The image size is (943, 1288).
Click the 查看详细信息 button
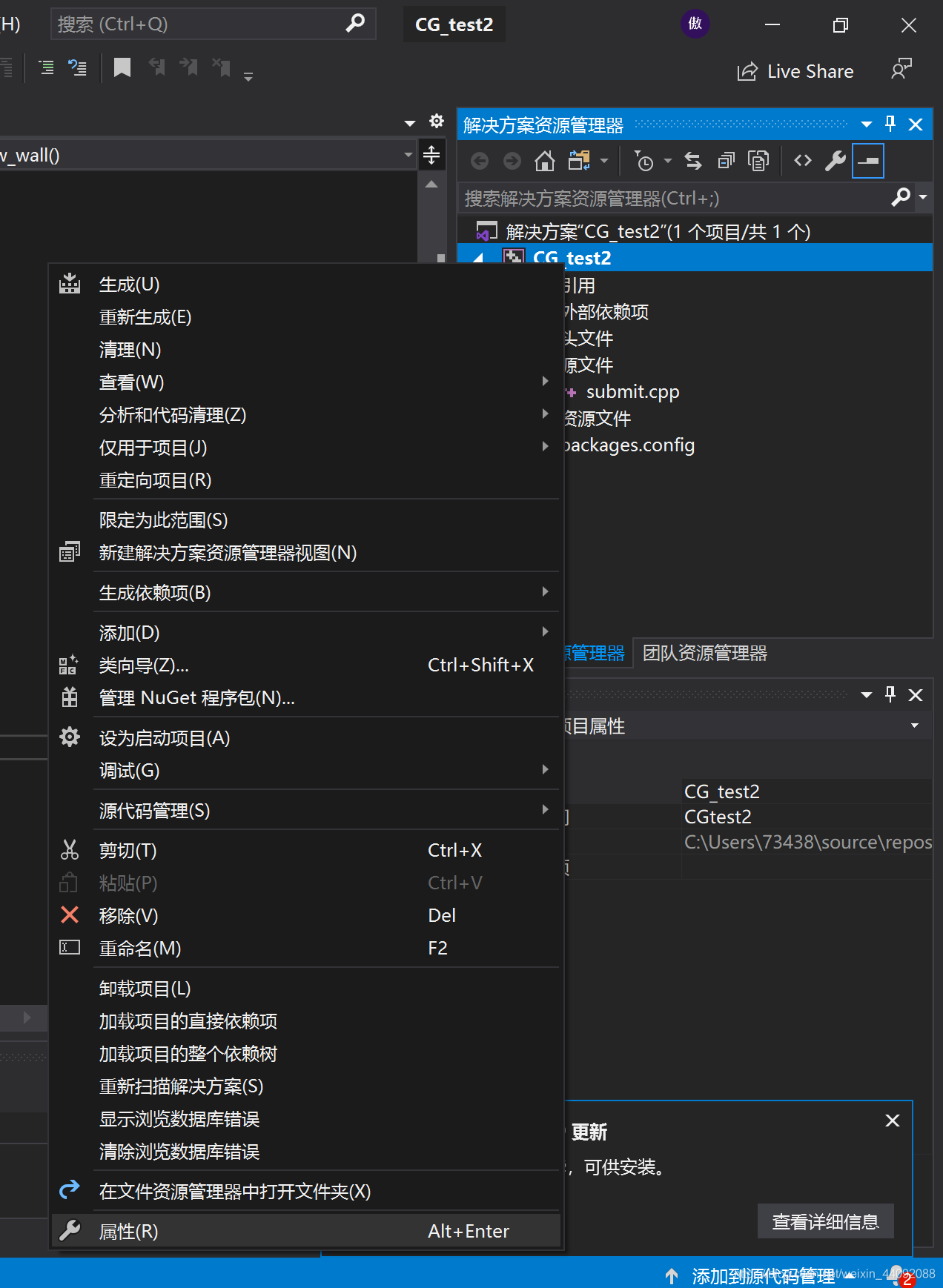[x=825, y=1221]
